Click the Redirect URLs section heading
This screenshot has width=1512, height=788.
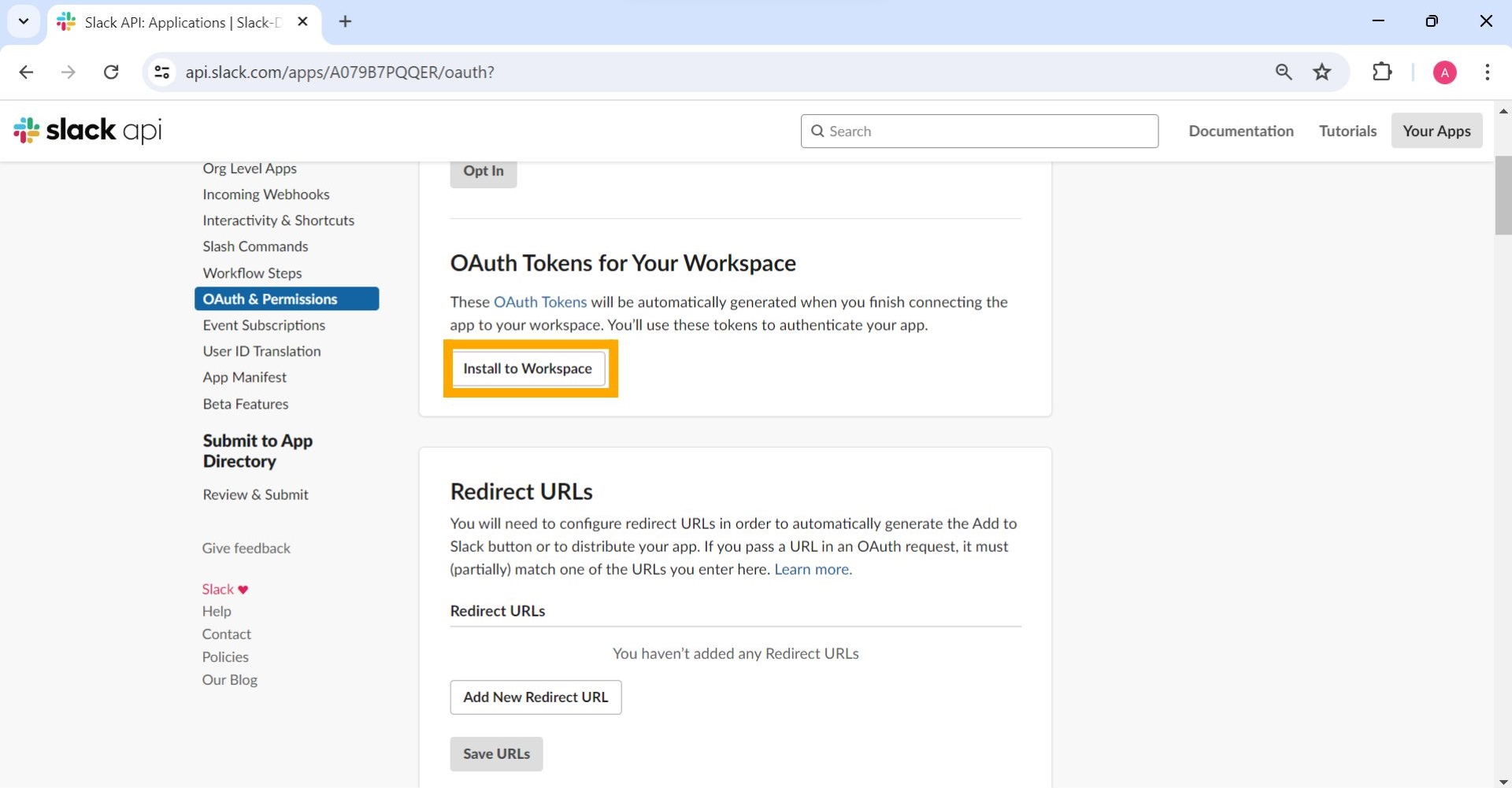click(x=521, y=492)
